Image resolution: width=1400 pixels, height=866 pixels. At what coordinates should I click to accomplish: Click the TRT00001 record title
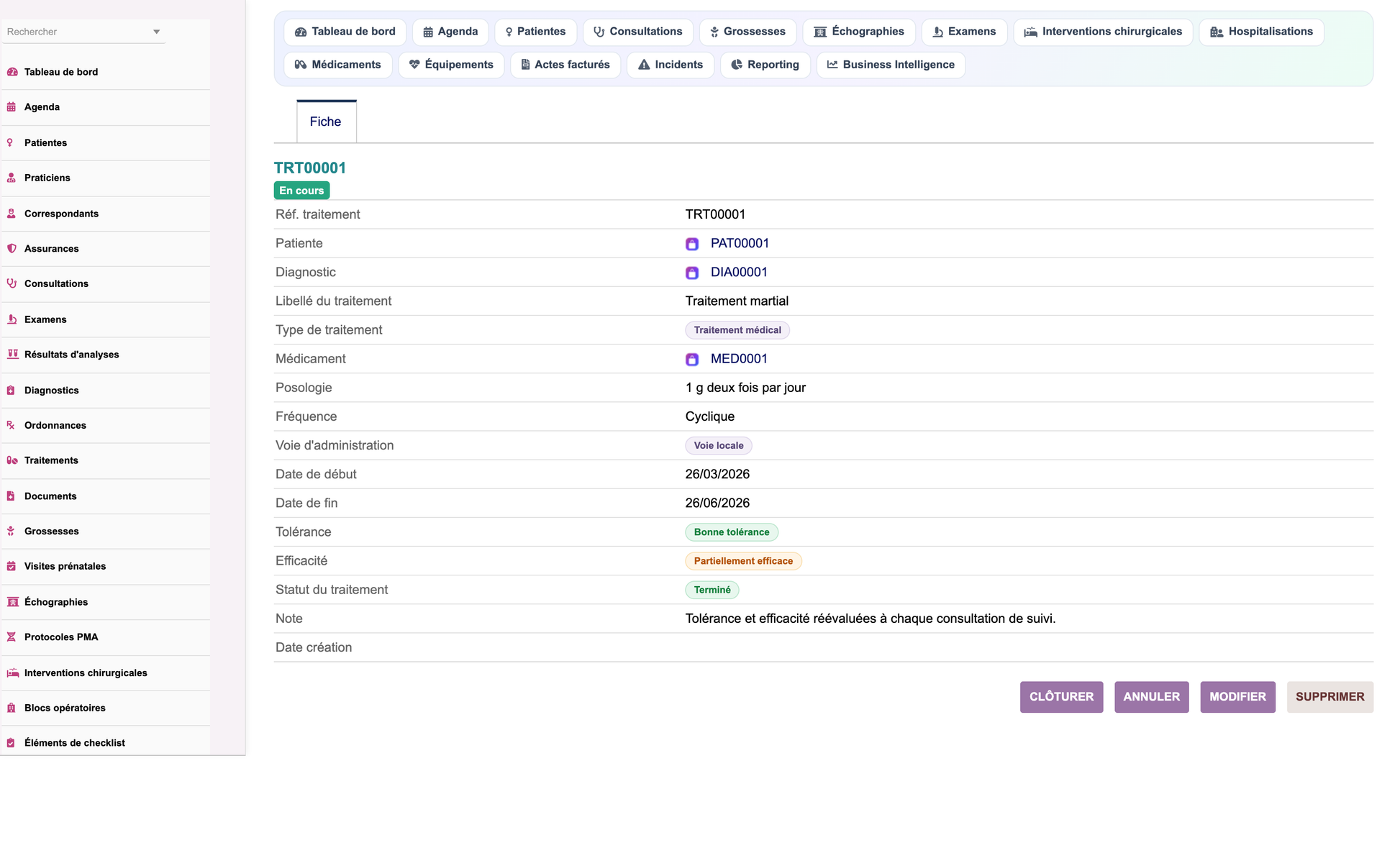pos(310,168)
